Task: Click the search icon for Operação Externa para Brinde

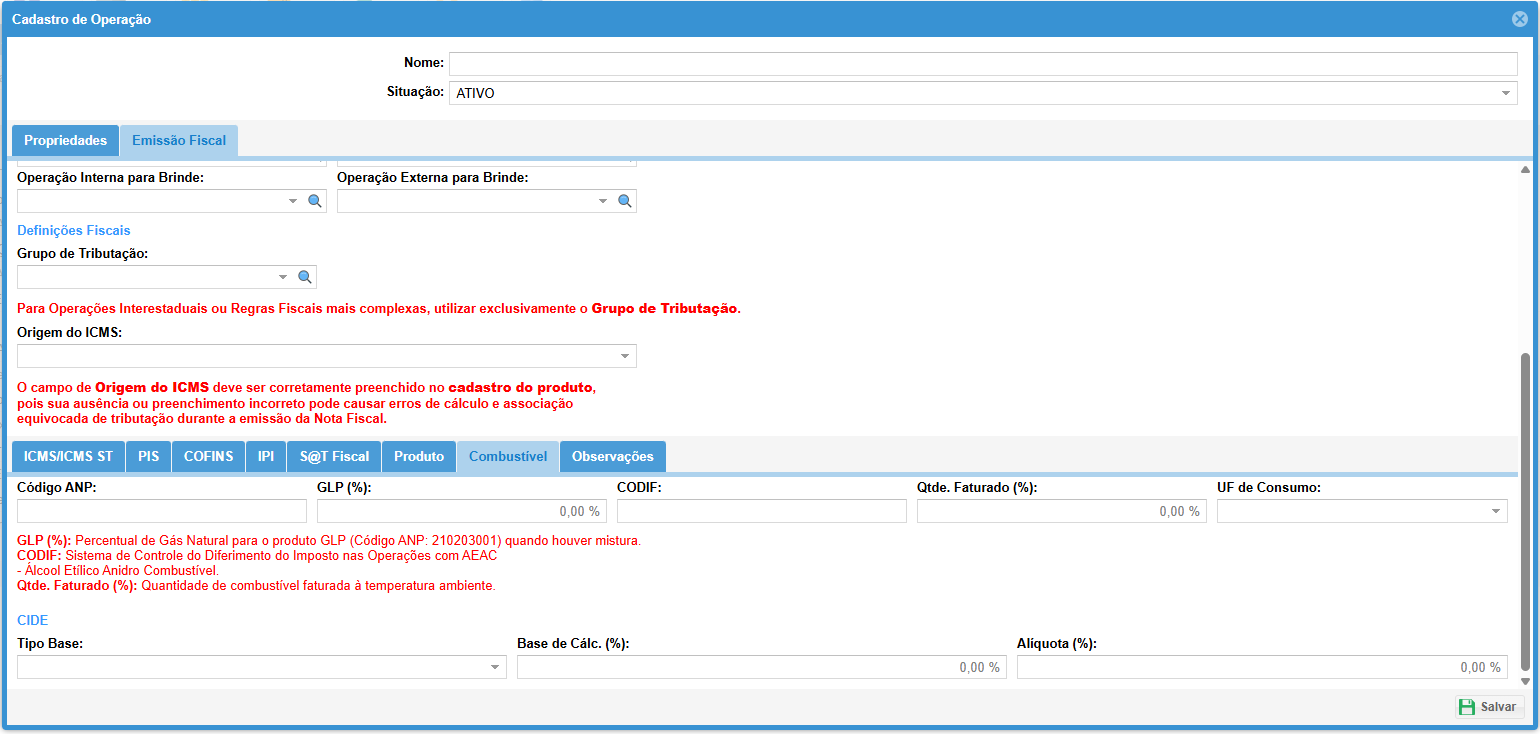Action: pyautogui.click(x=624, y=201)
